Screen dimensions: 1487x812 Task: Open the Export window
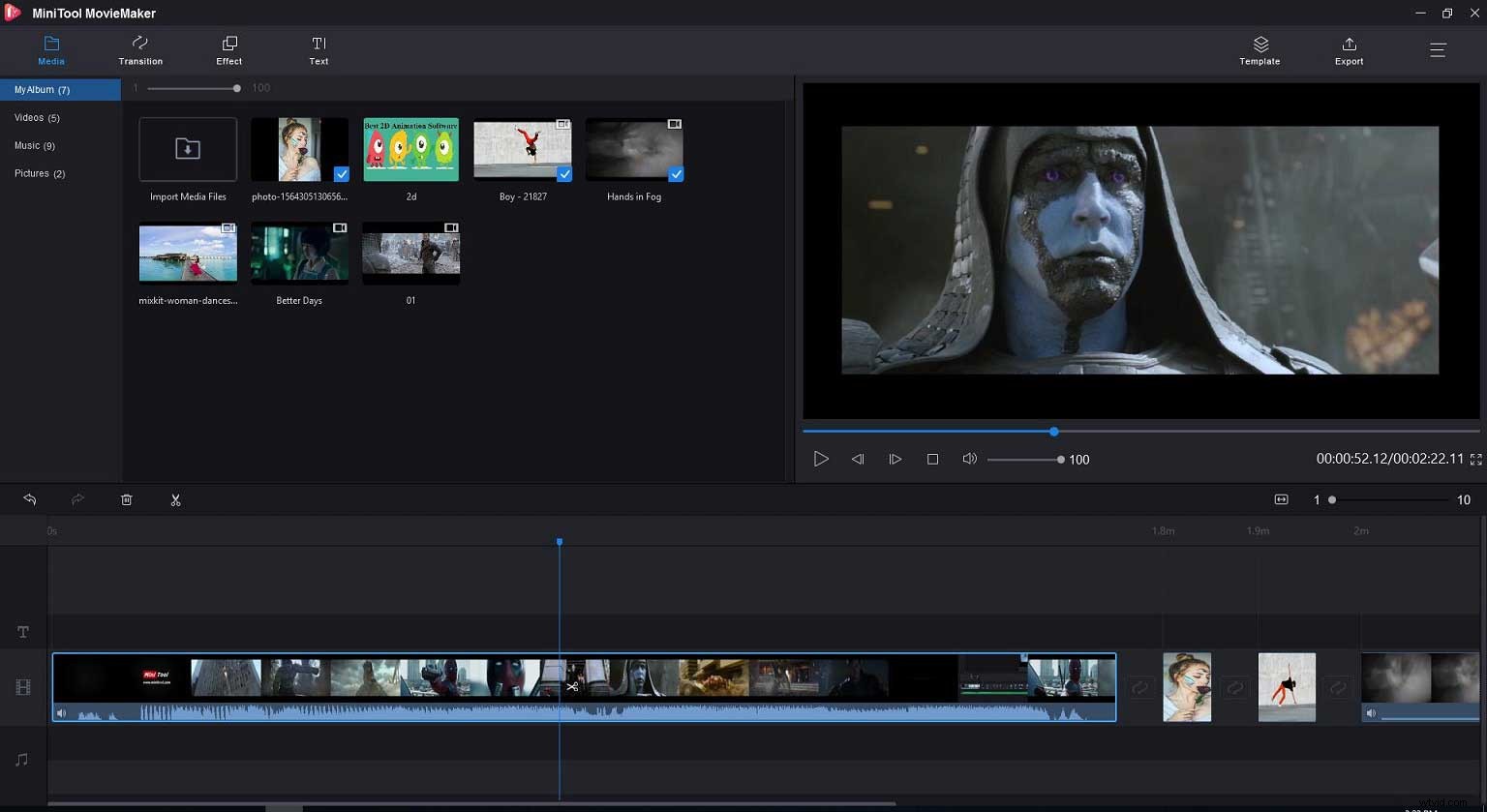(x=1349, y=49)
